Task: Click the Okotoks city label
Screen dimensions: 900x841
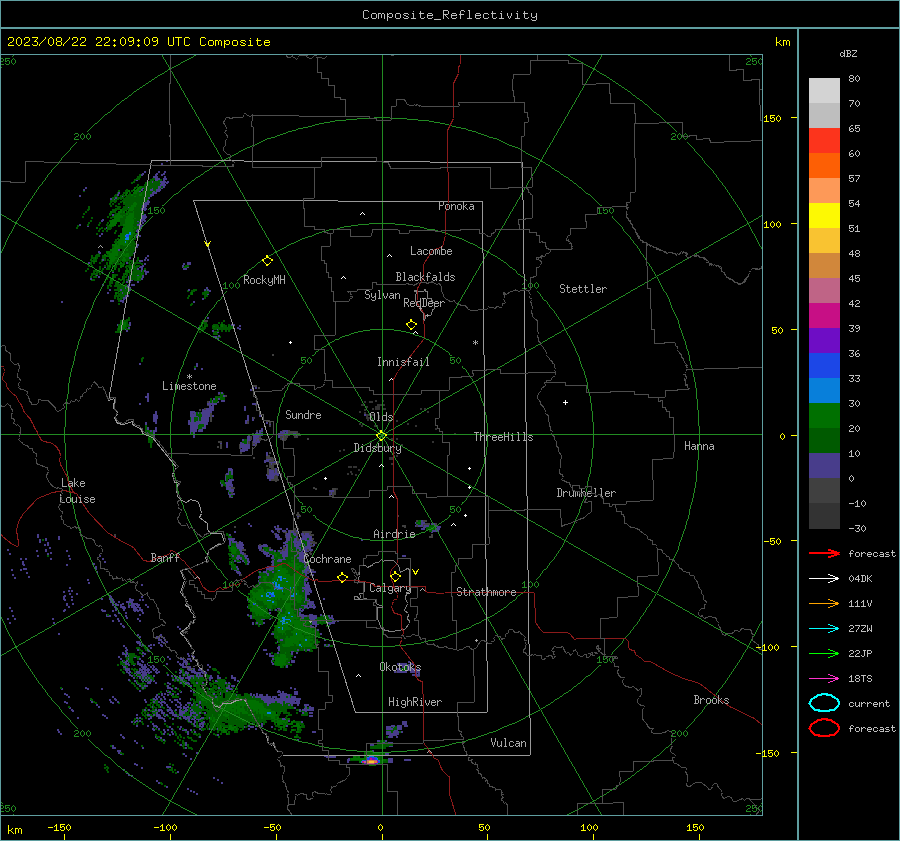Action: [x=400, y=667]
